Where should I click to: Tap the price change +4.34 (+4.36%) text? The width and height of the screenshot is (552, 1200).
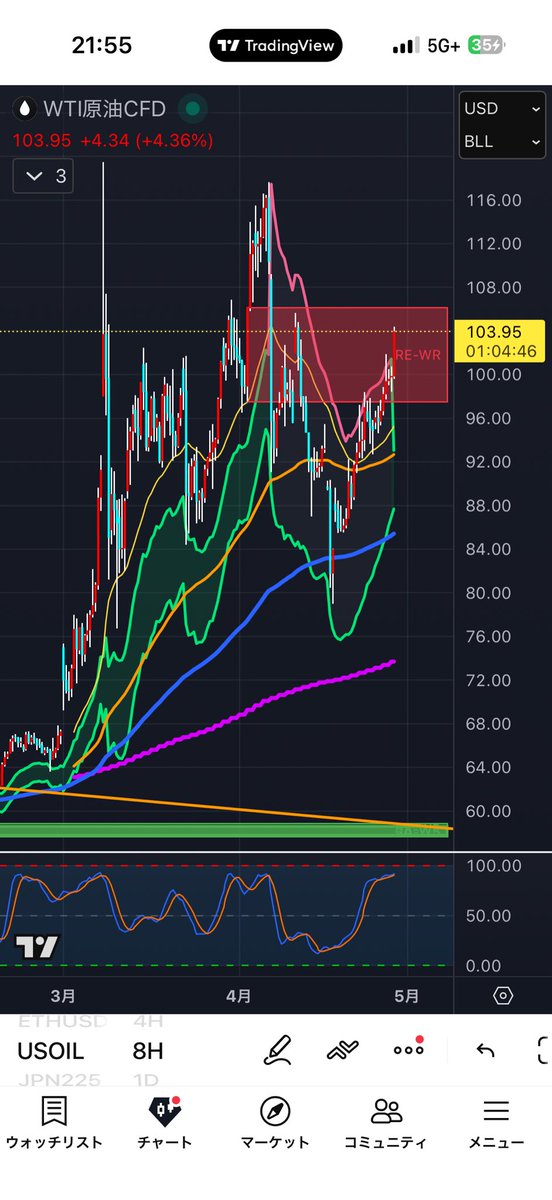pyautogui.click(x=147, y=142)
